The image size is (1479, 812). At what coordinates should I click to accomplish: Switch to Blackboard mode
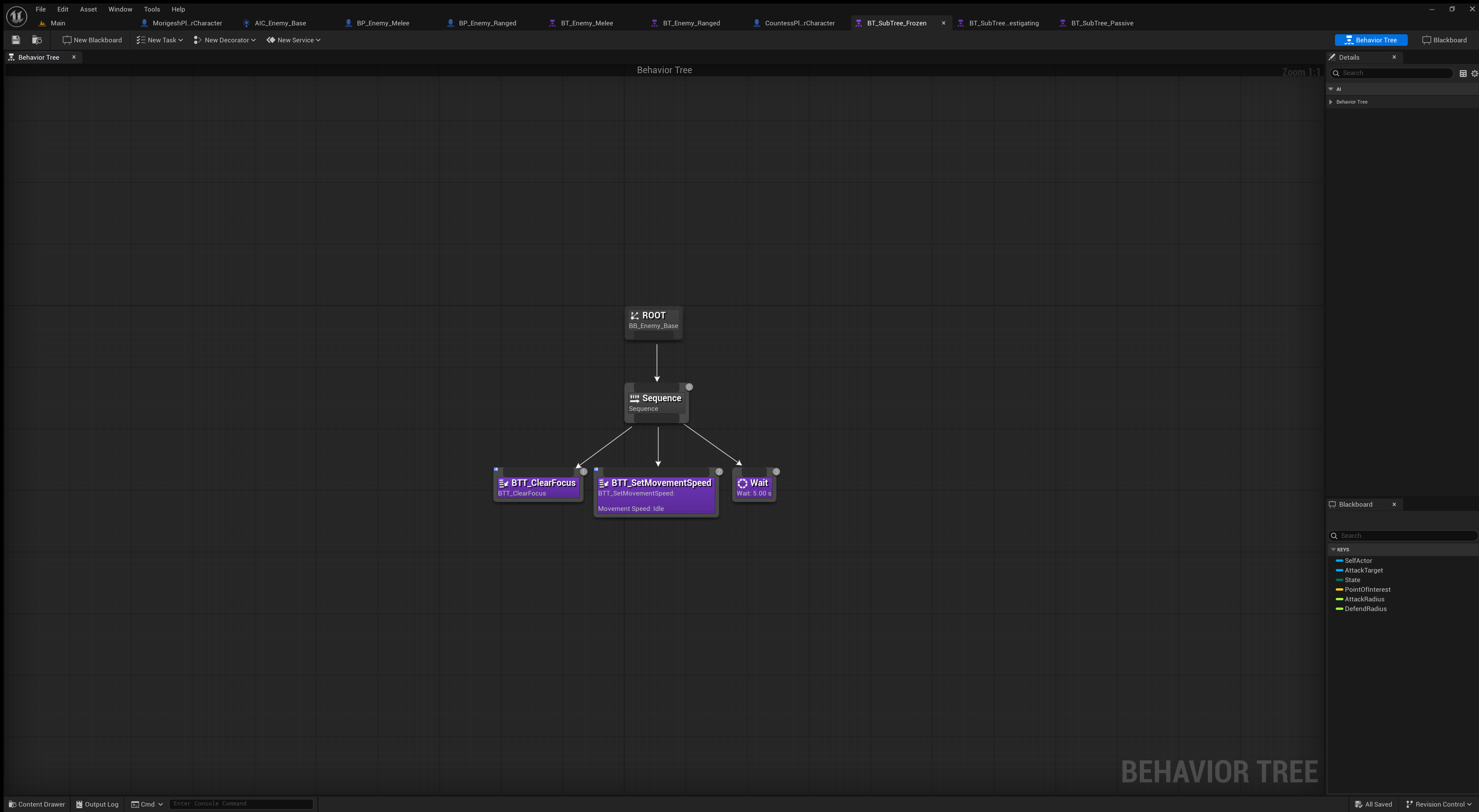(1444, 40)
